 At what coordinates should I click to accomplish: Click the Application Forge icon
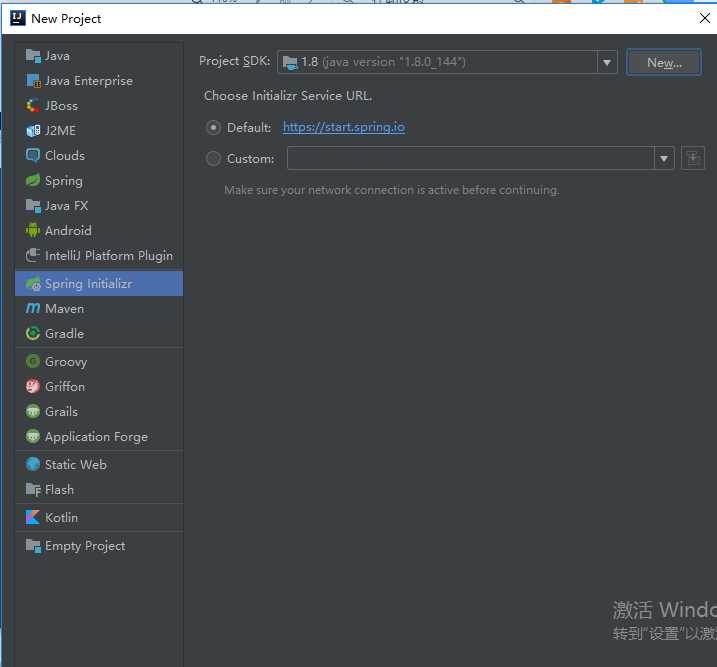(x=33, y=437)
